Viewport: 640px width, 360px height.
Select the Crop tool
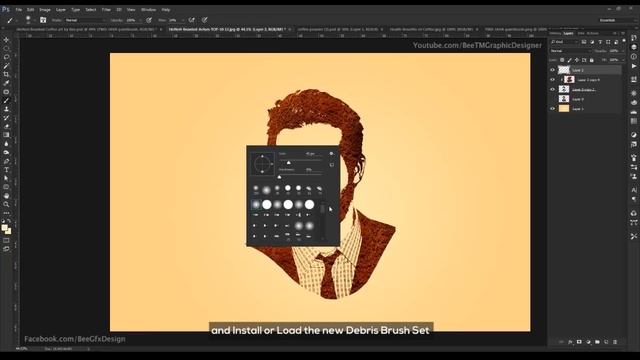[x=7, y=74]
